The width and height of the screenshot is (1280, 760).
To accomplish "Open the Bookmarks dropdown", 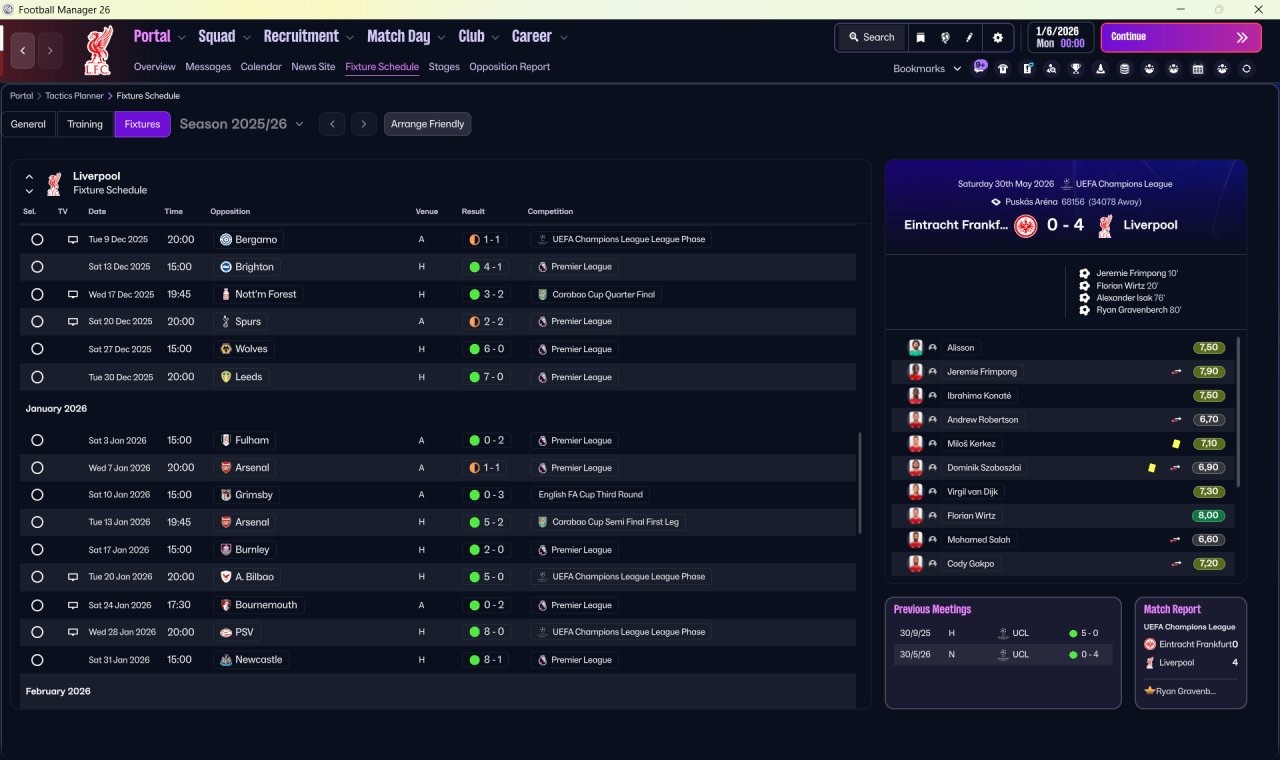I will pyautogui.click(x=927, y=69).
